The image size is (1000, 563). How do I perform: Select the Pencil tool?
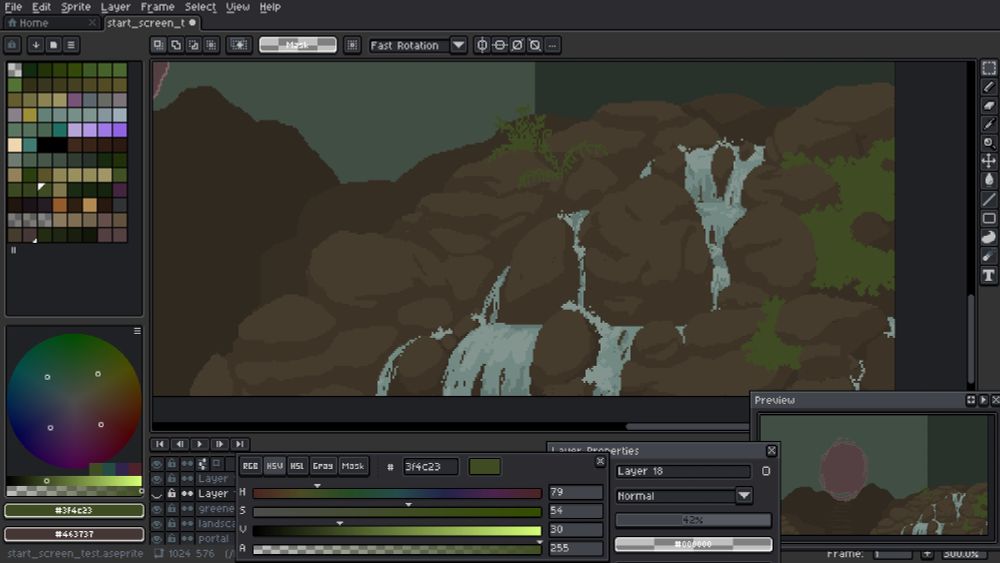(x=988, y=87)
